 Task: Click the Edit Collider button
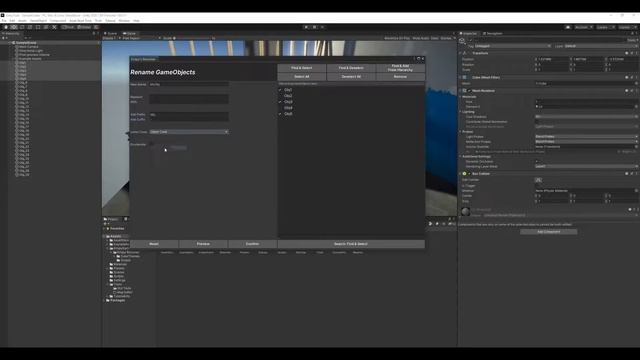pos(538,180)
